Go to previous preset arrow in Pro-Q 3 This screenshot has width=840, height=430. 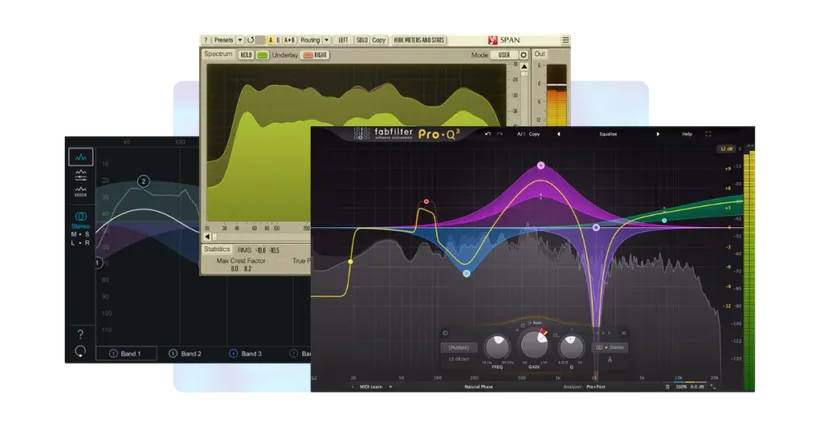pyautogui.click(x=558, y=134)
